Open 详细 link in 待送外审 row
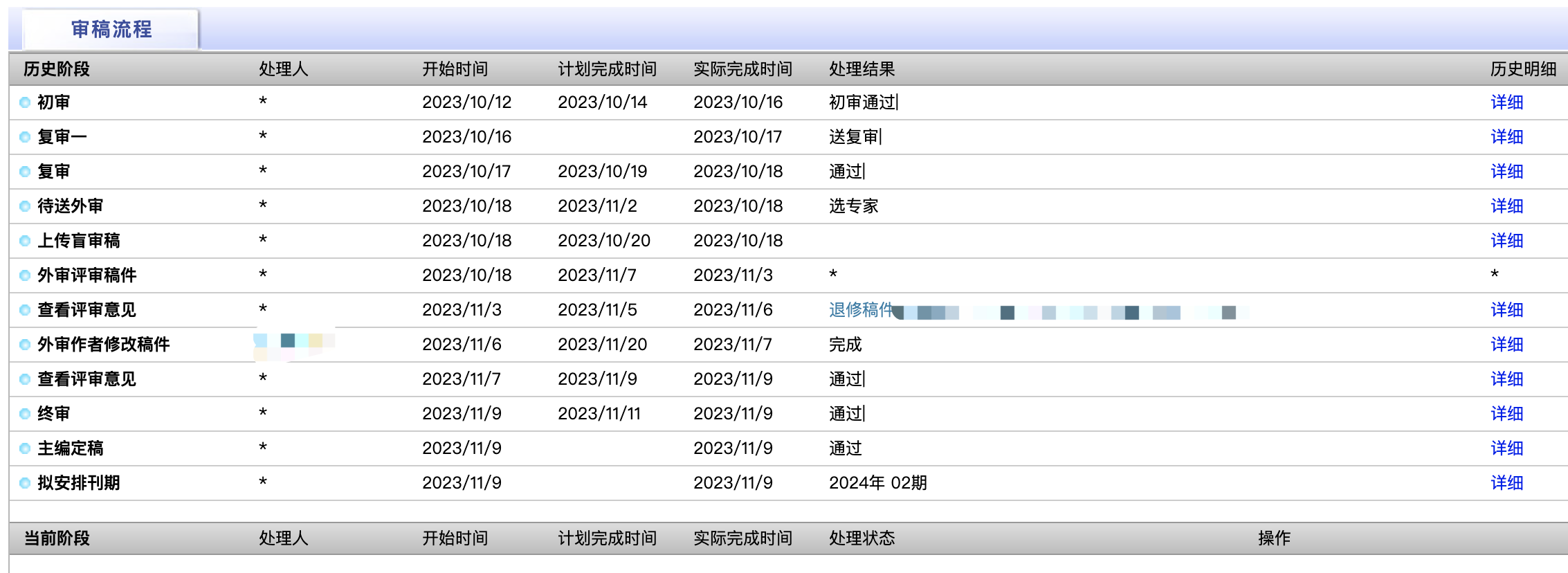 tap(1506, 206)
